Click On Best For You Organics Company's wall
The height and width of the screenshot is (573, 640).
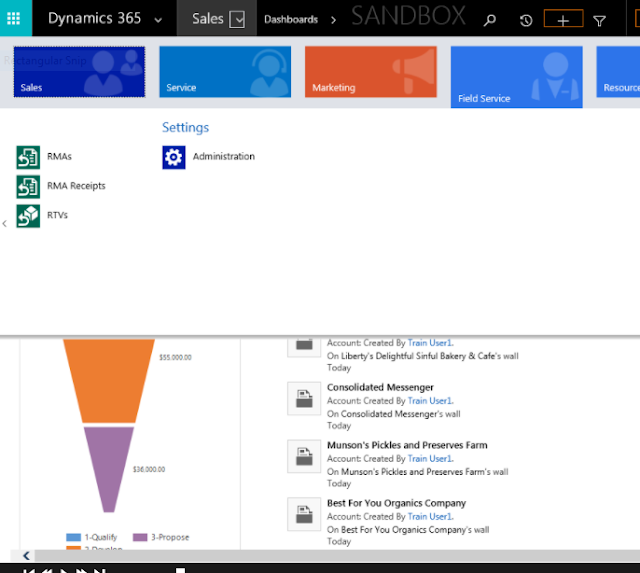[408, 530]
